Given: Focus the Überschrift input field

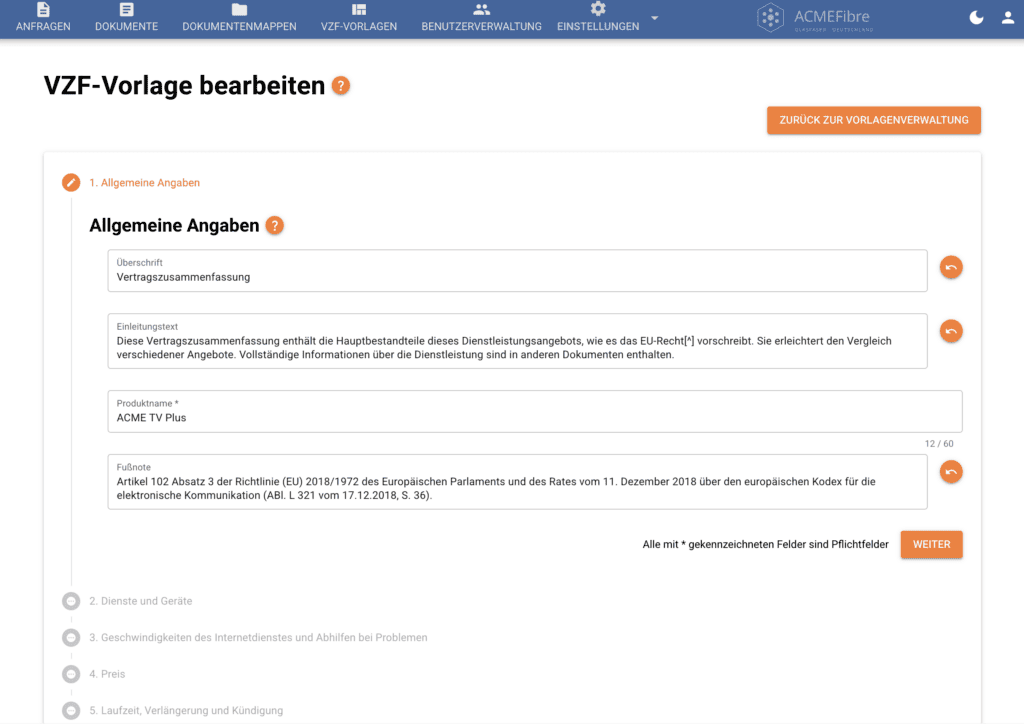Looking at the screenshot, I should coord(517,270).
